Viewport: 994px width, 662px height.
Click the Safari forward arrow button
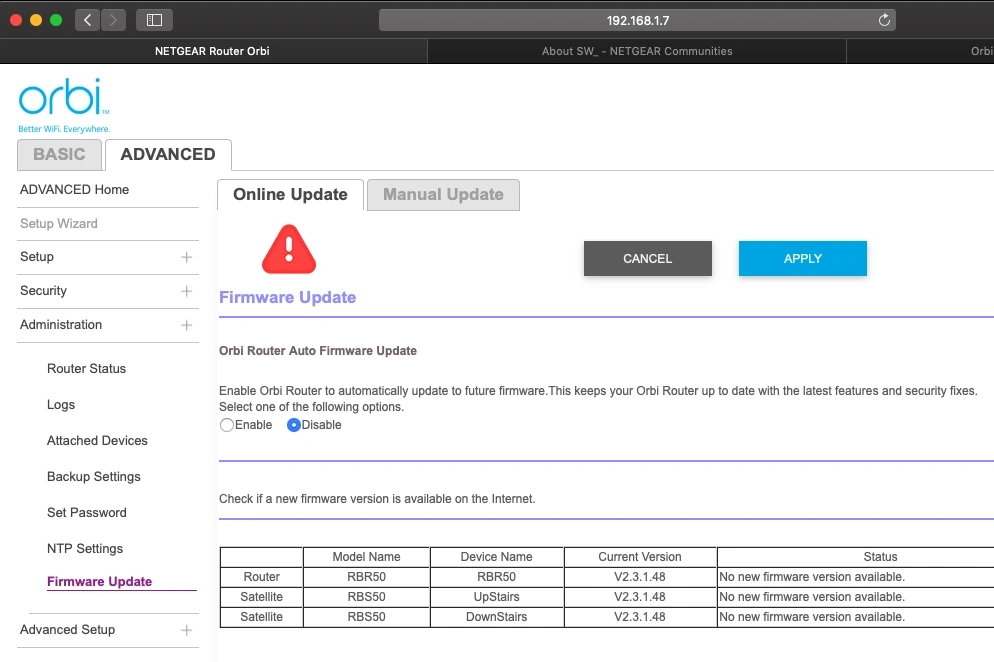click(113, 20)
